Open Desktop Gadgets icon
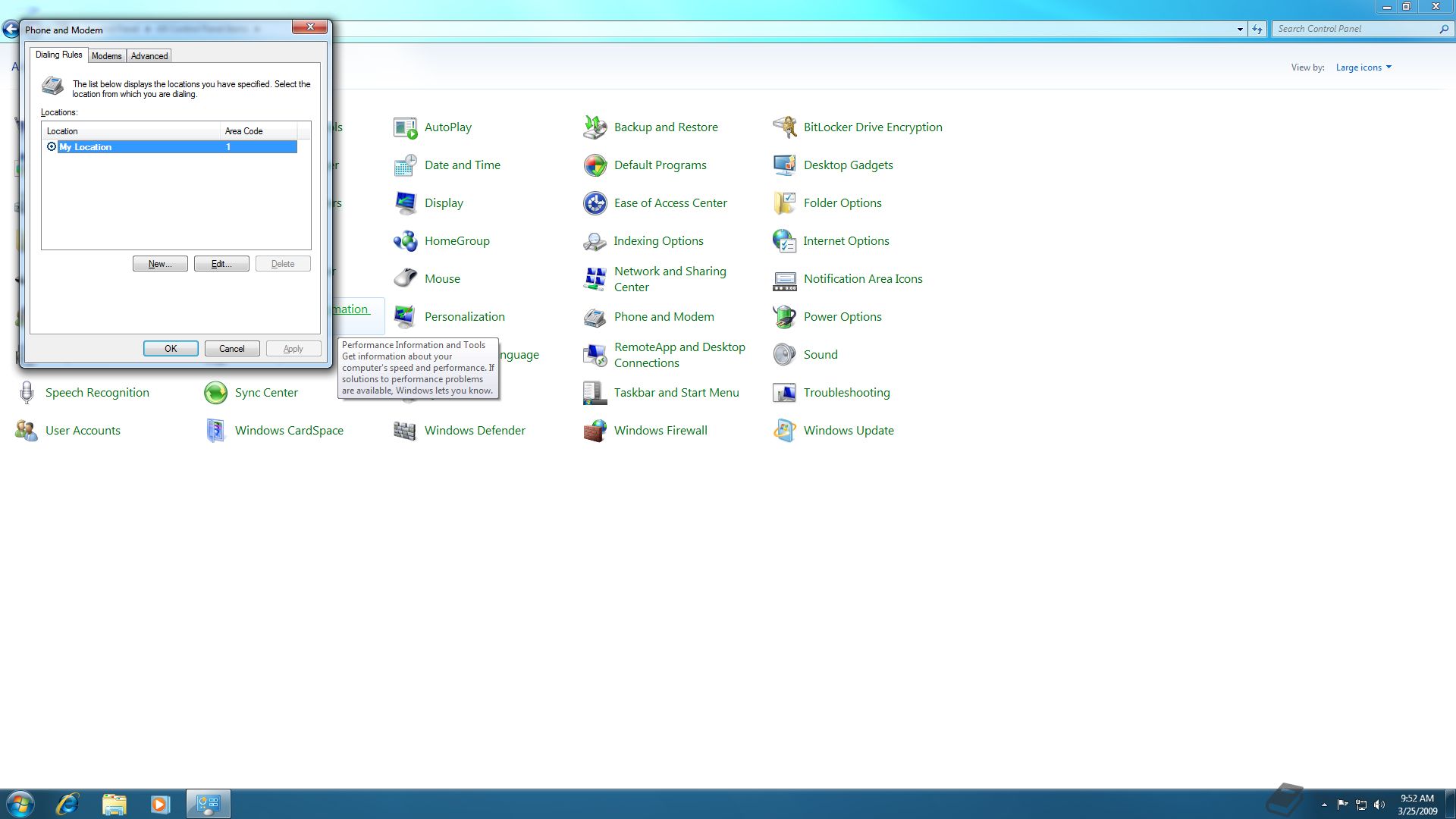This screenshot has height=819, width=1456. [x=784, y=165]
